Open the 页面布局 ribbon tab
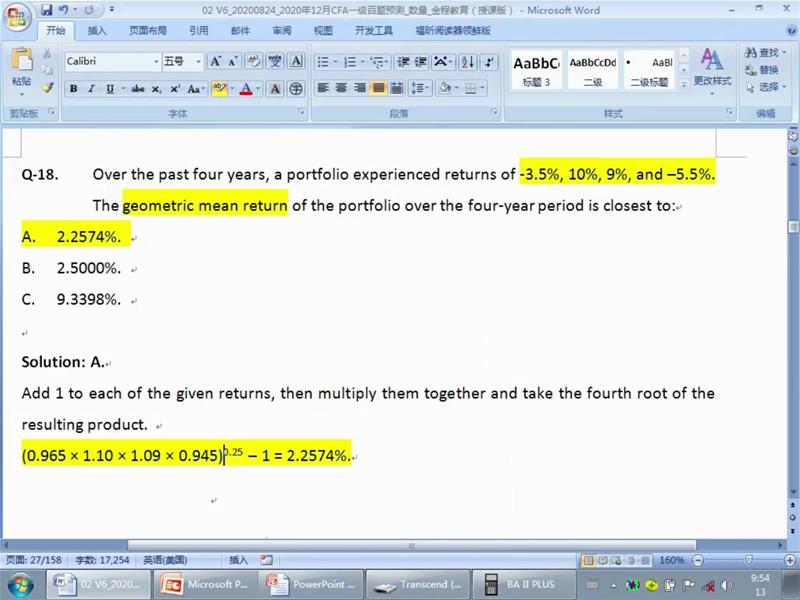 click(x=147, y=31)
